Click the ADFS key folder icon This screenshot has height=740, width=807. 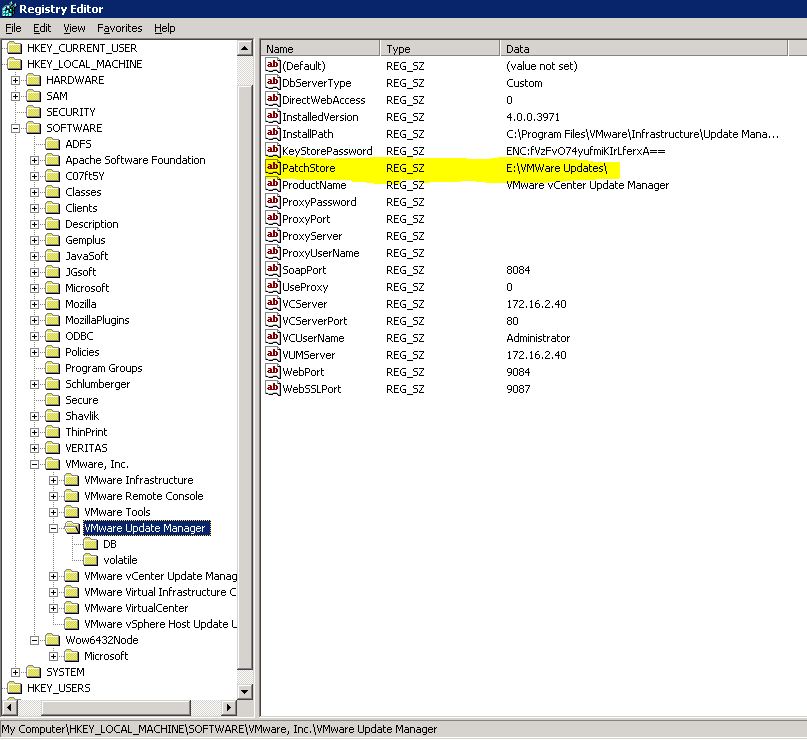52,144
